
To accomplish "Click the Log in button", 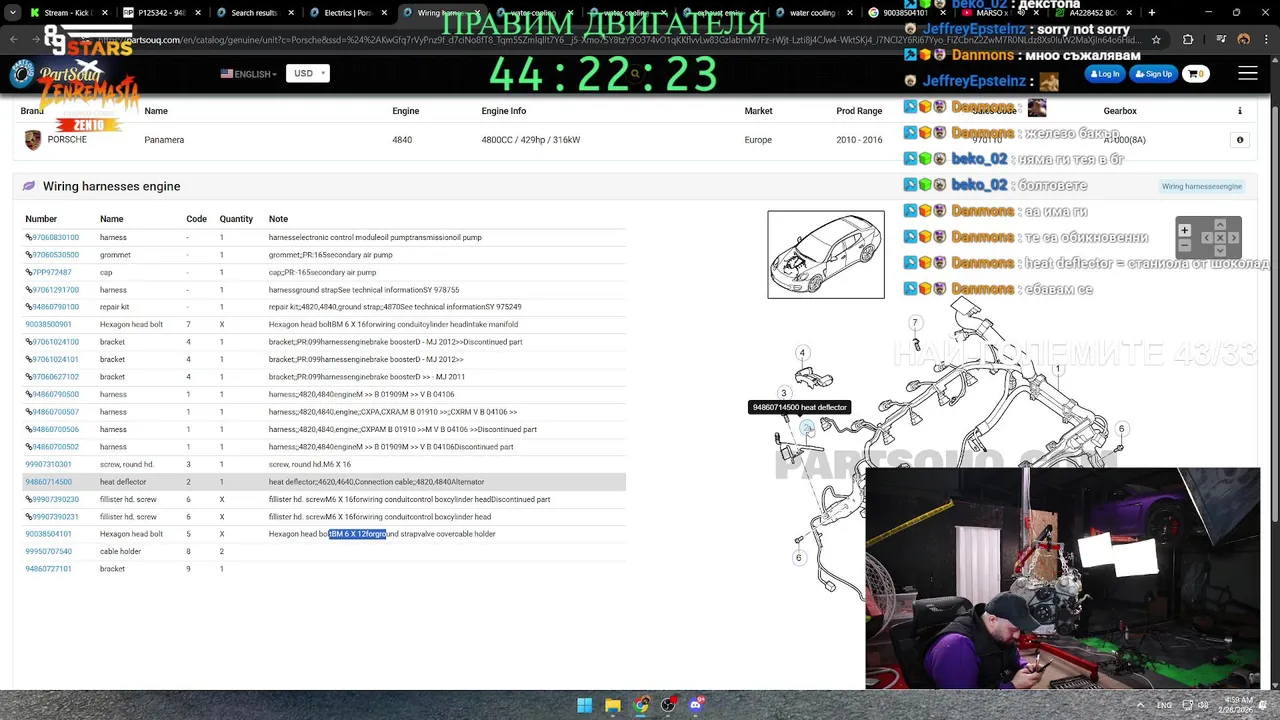I will [x=1105, y=74].
